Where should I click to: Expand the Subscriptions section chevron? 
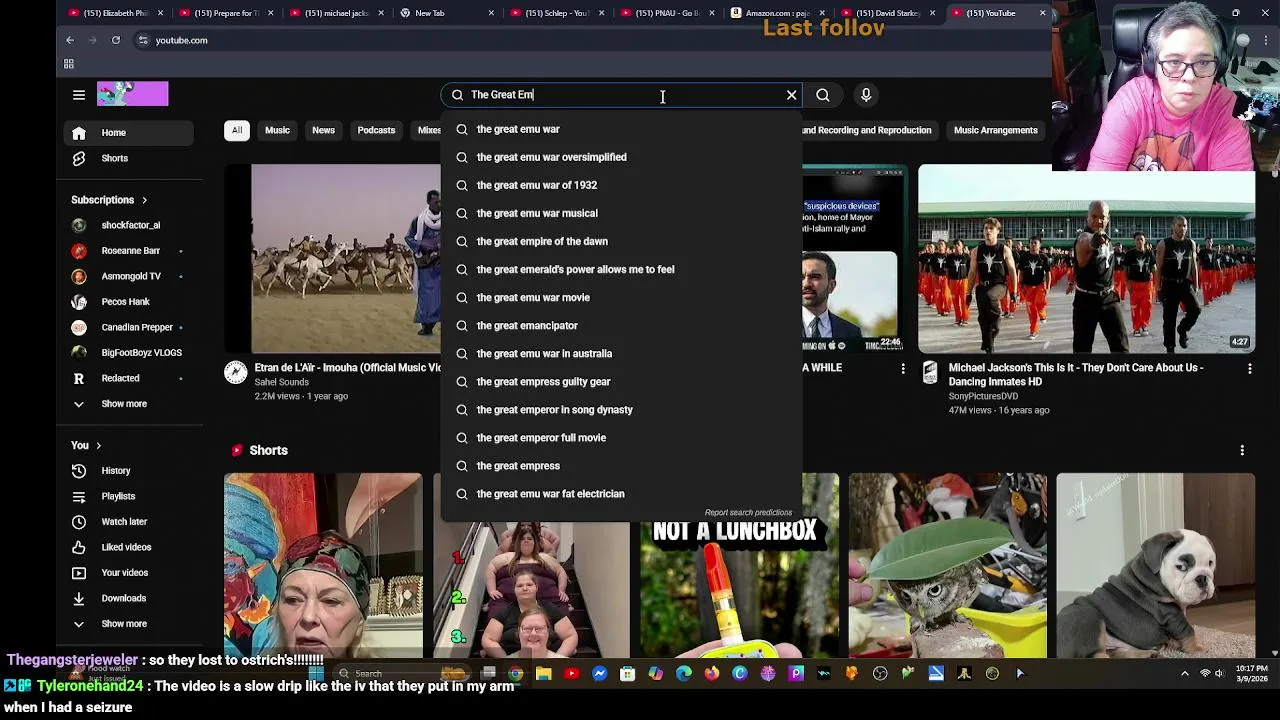click(144, 200)
